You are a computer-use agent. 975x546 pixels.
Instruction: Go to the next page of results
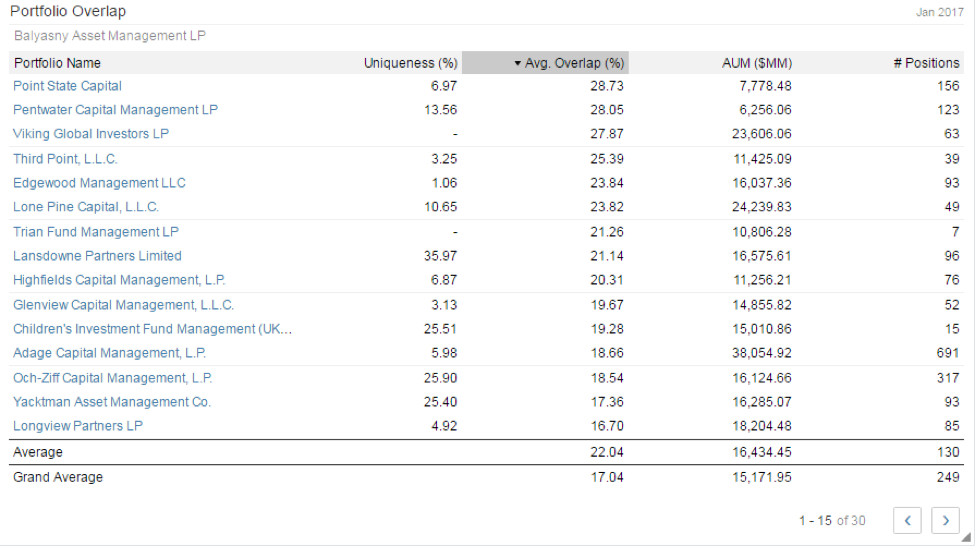click(945, 521)
